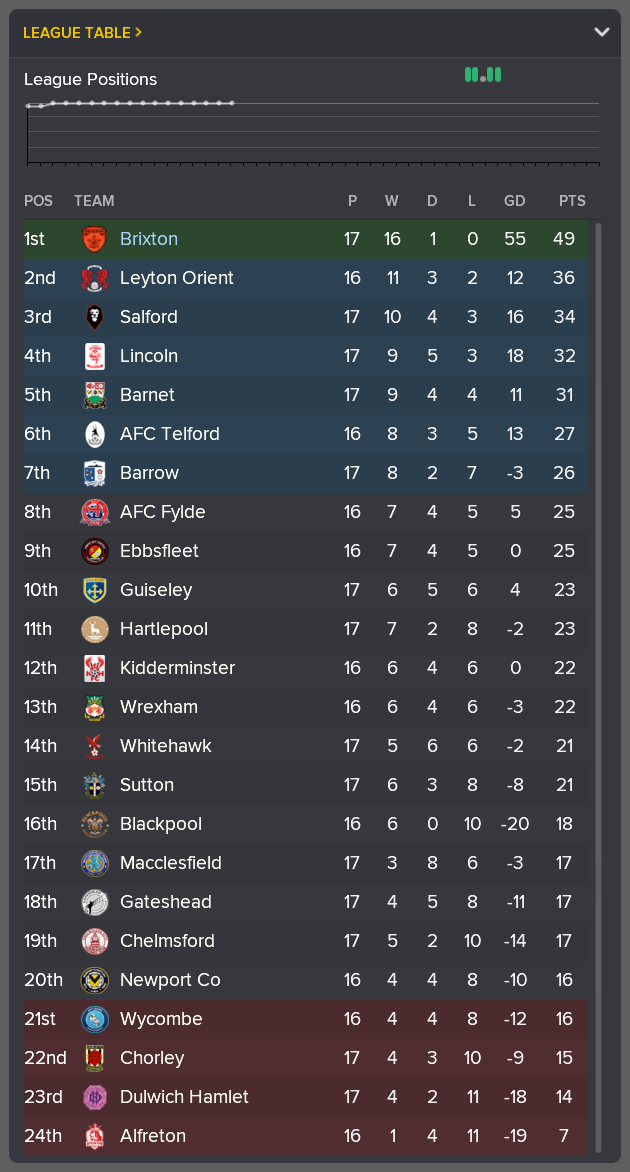This screenshot has width=630, height=1172.
Task: Select the Dulwich Hamlet table row
Action: click(x=315, y=1097)
